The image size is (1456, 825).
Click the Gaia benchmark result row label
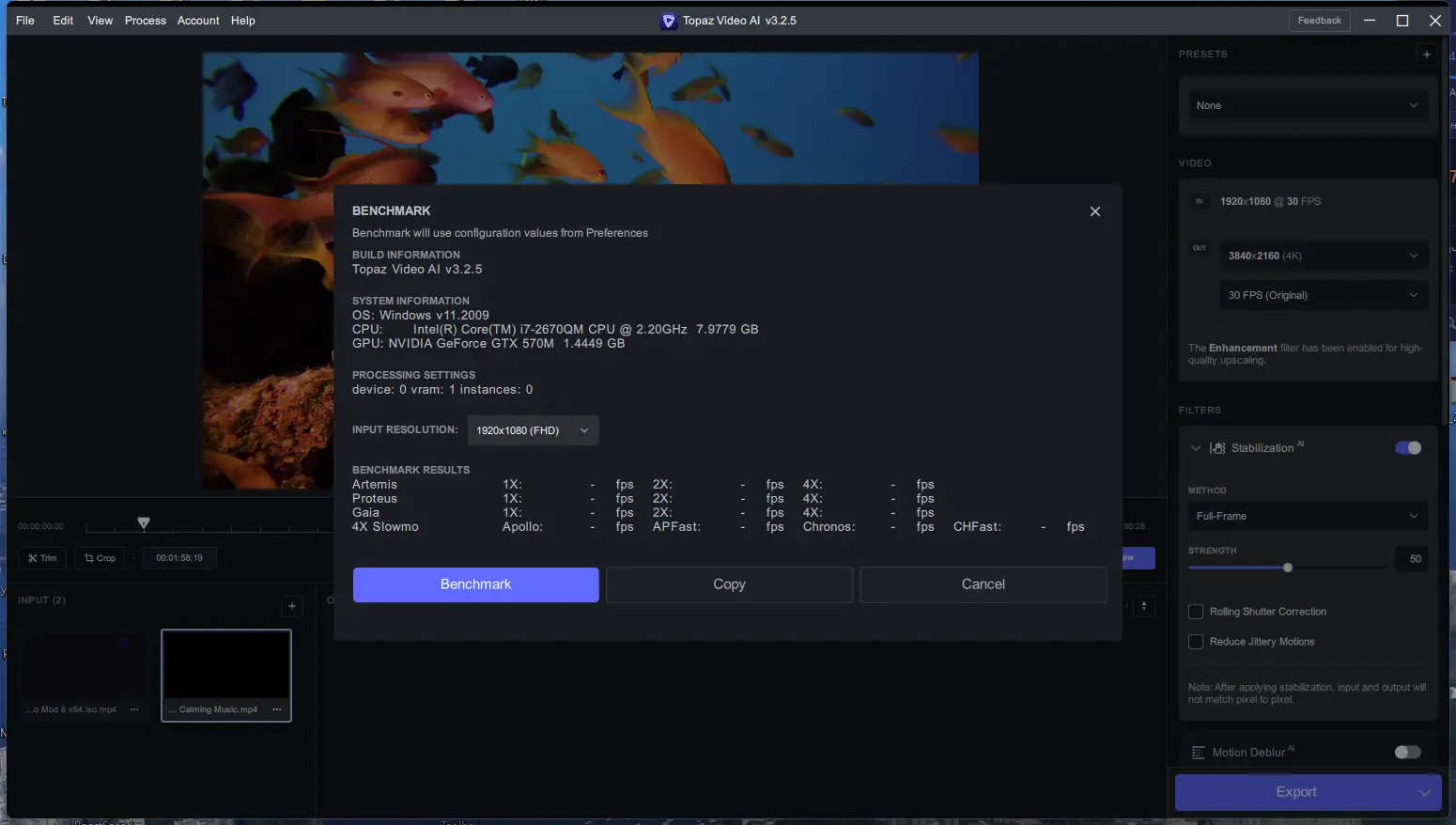pos(366,513)
